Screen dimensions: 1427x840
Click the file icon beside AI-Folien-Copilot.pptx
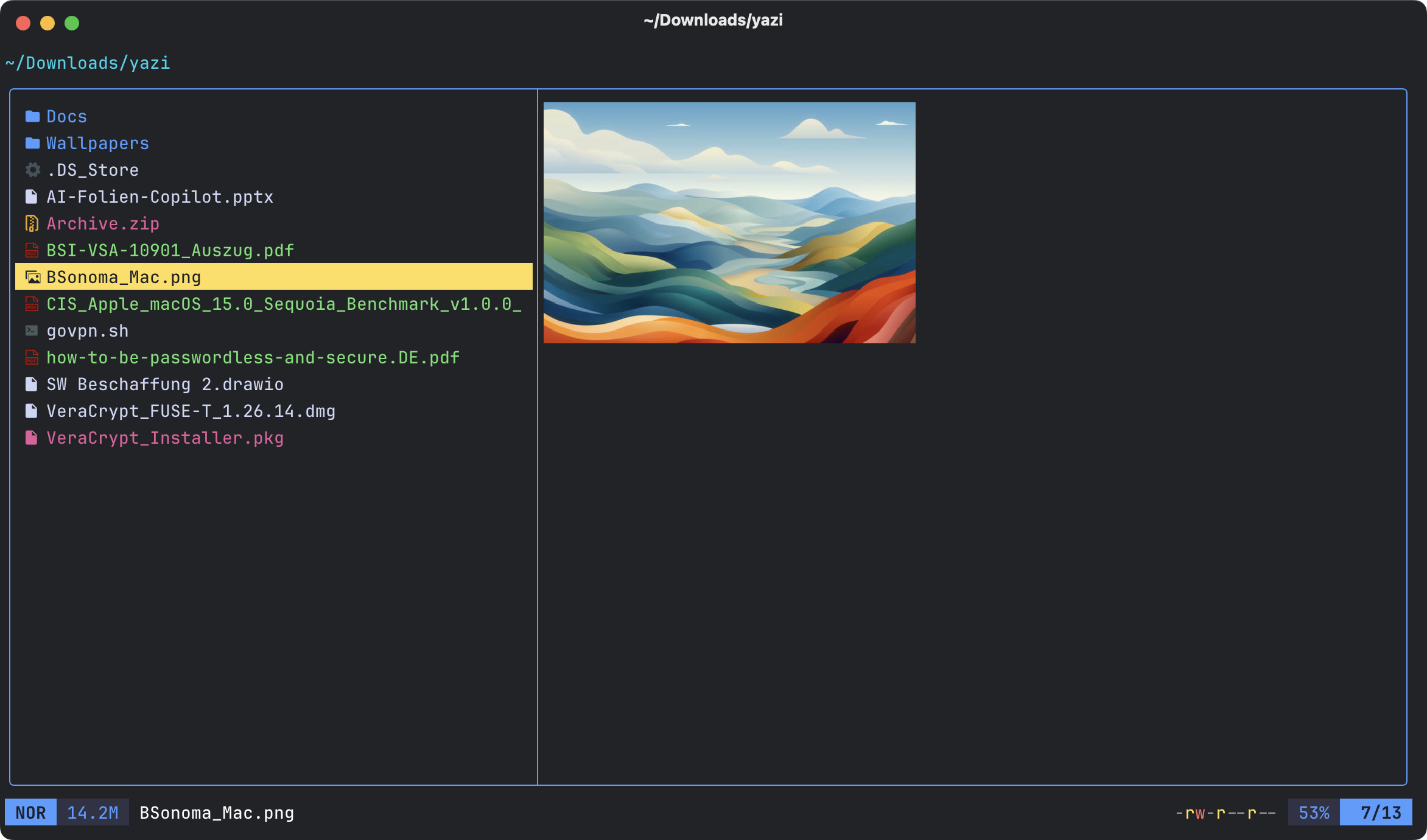click(x=32, y=197)
